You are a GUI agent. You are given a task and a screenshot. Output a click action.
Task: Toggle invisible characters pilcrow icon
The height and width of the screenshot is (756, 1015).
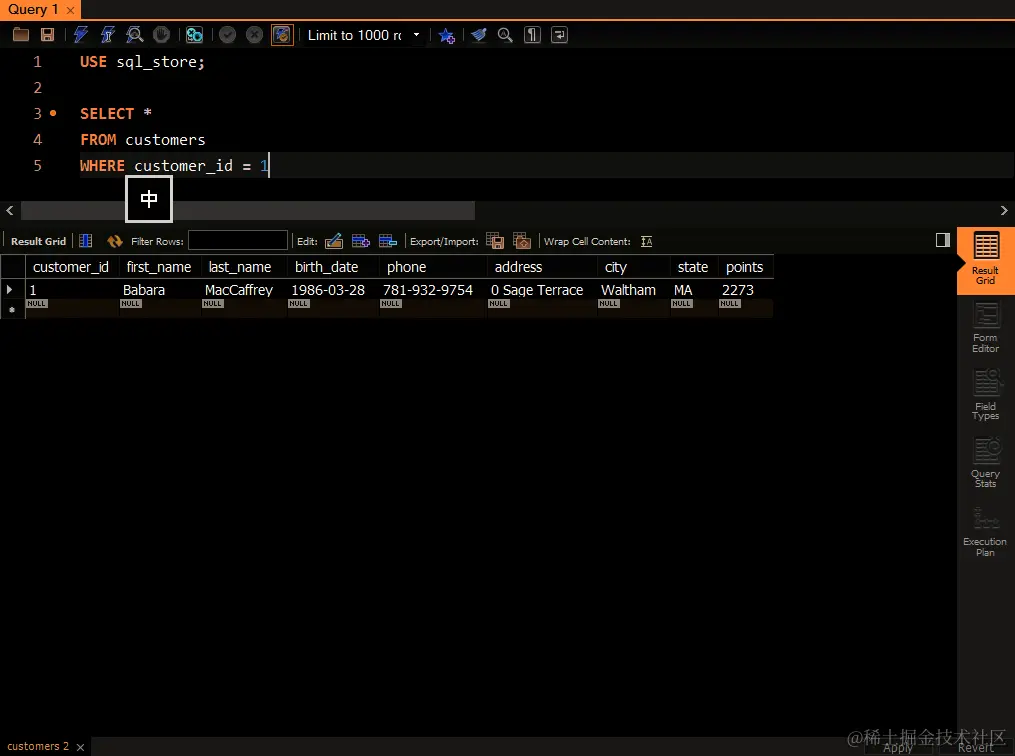pyautogui.click(x=532, y=35)
